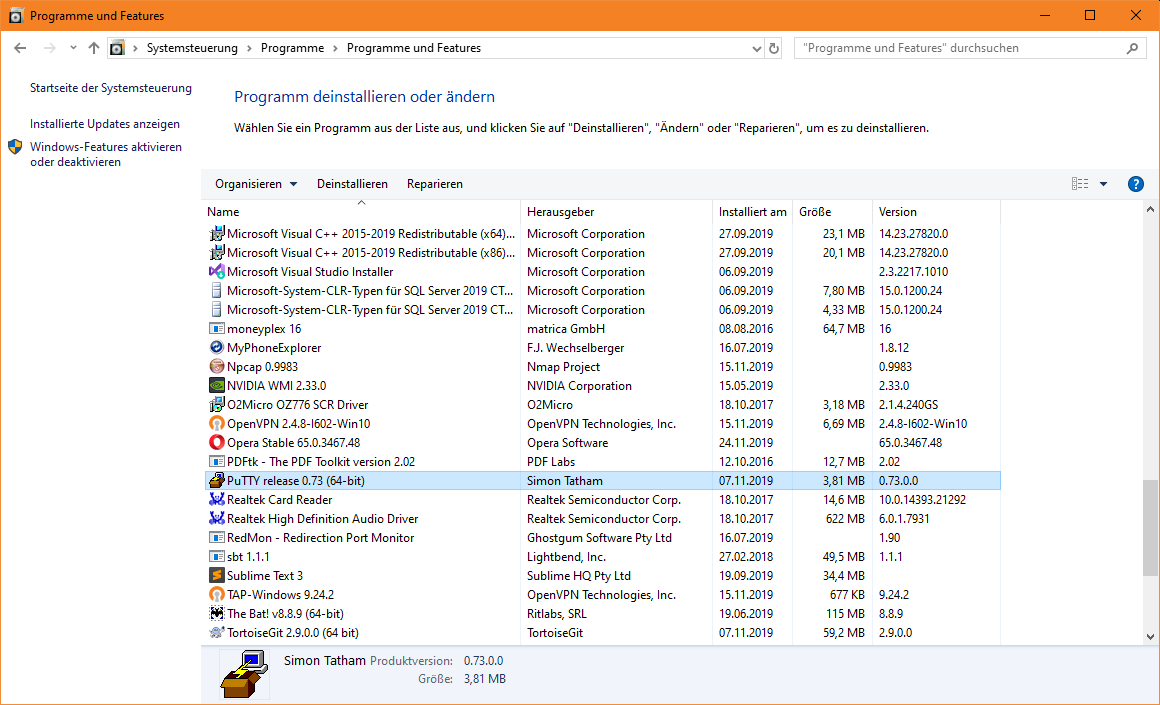Click the refresh icon beside the address bar
The image size is (1160, 705).
[773, 47]
